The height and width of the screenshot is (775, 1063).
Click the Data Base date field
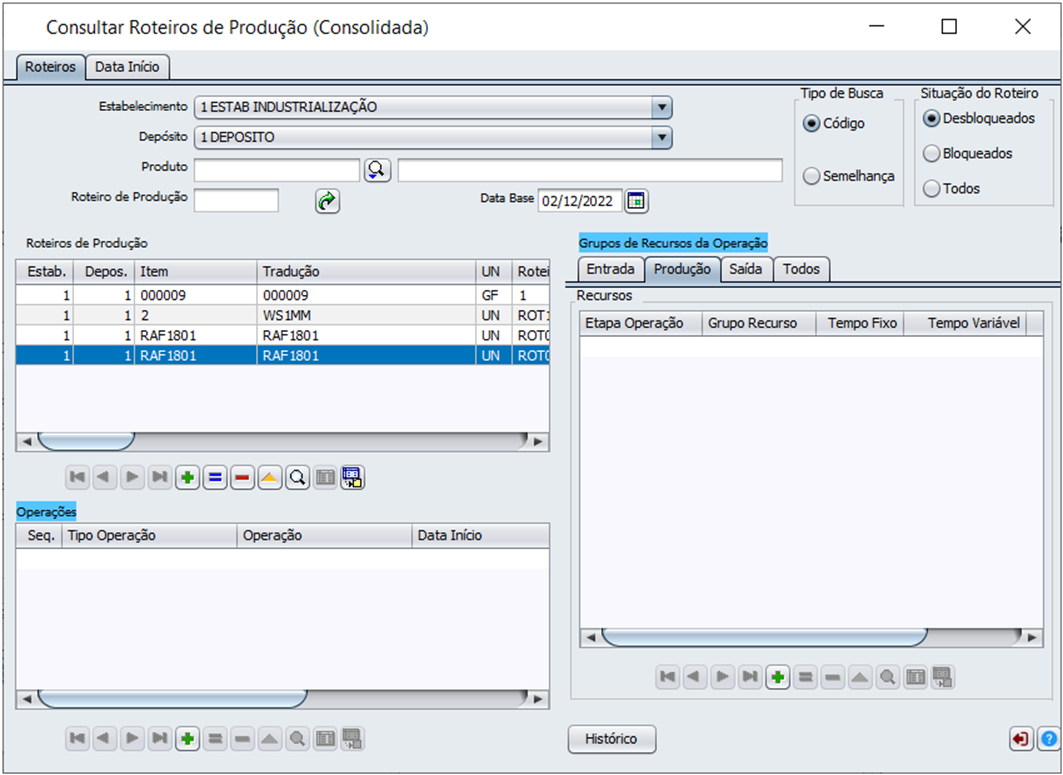point(580,201)
